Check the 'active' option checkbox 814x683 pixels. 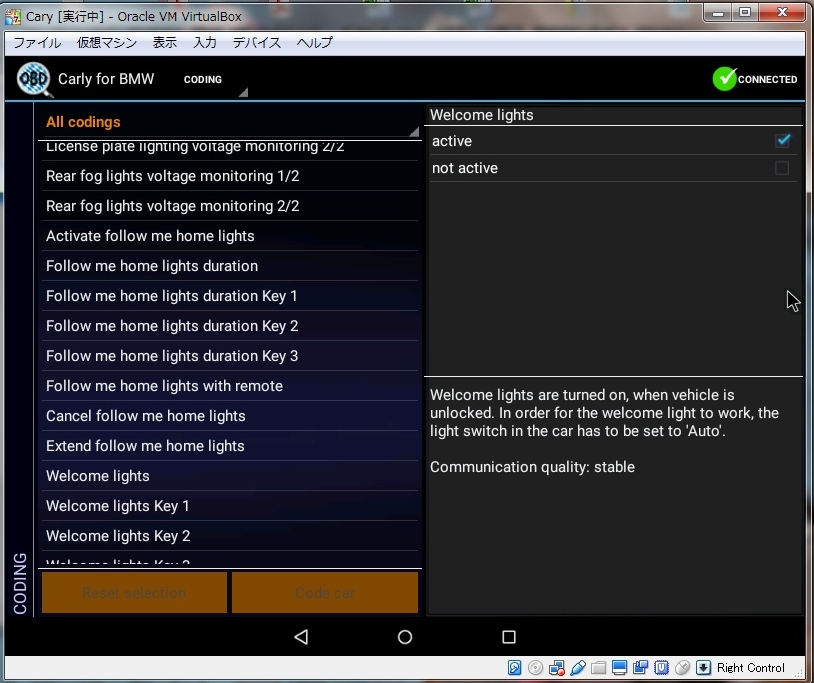point(782,141)
